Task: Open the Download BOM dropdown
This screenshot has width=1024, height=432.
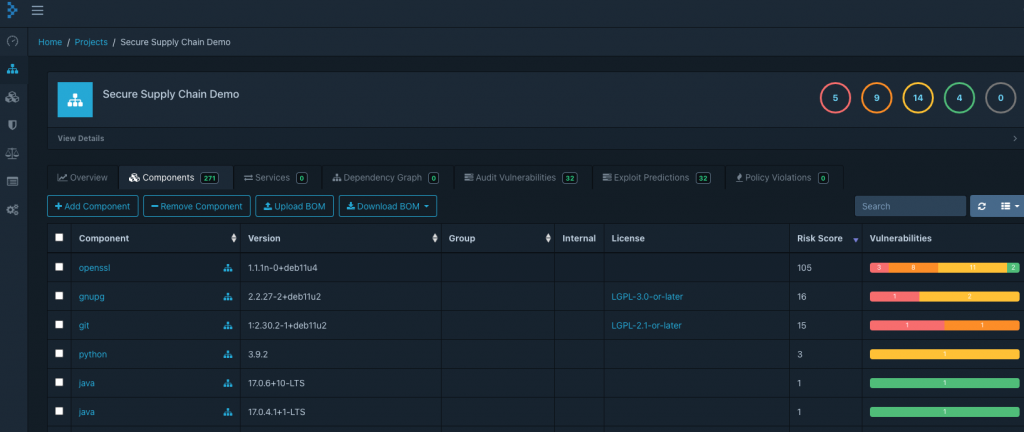Action: coord(388,206)
